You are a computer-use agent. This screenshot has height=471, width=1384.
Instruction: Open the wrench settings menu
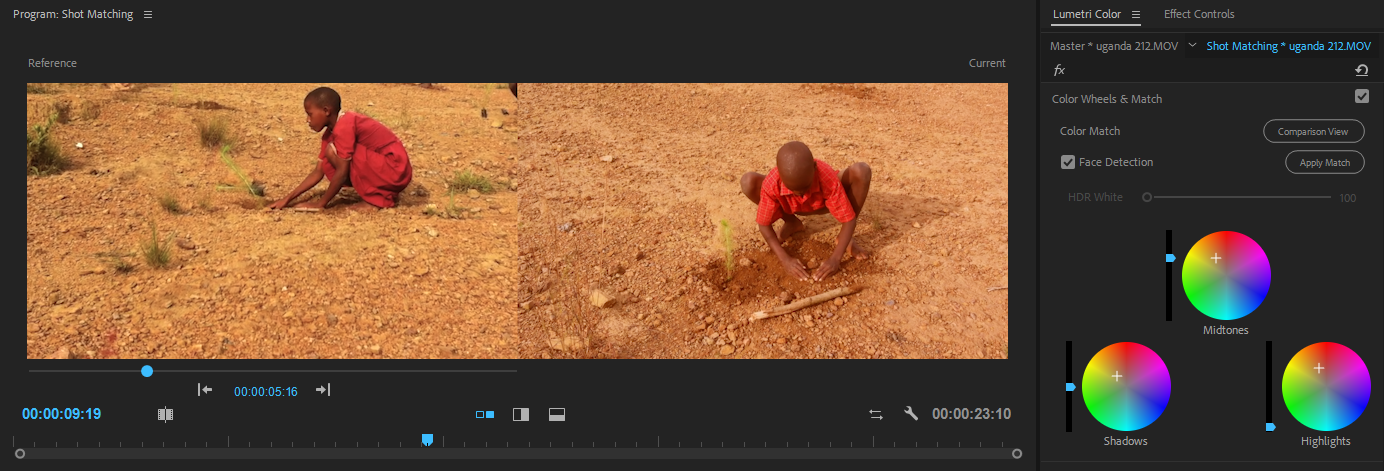(911, 413)
